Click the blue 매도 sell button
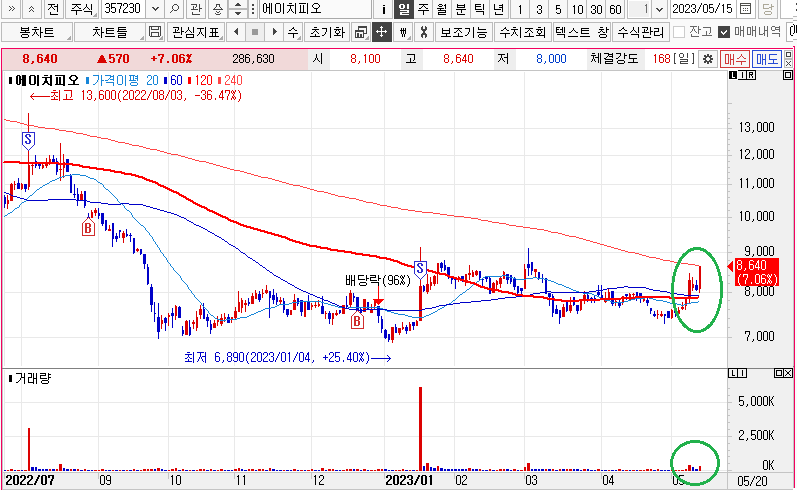This screenshot has height=490, width=797. pyautogui.click(x=767, y=59)
